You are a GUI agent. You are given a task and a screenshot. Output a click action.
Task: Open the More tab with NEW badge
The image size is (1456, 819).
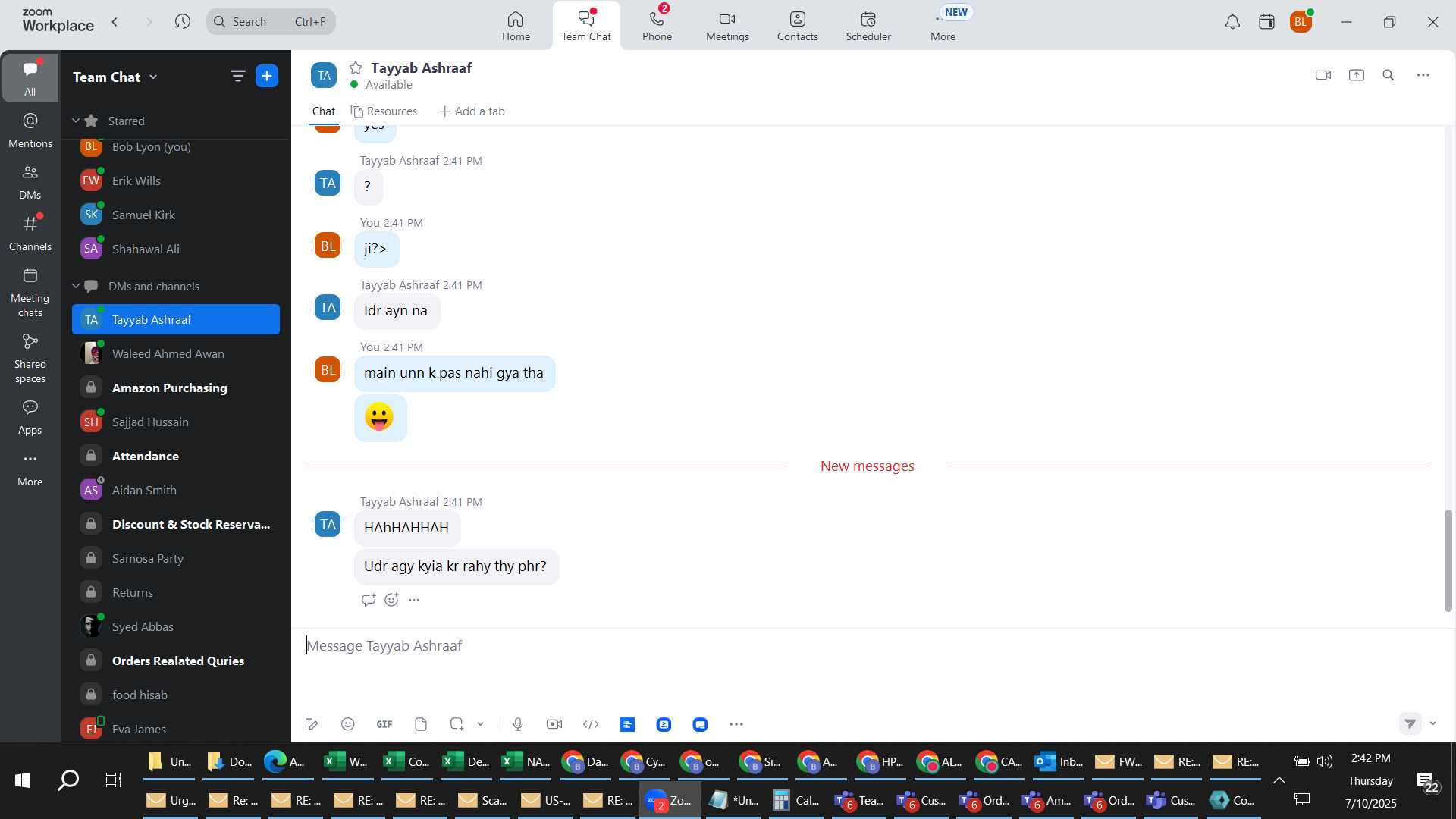tap(943, 26)
